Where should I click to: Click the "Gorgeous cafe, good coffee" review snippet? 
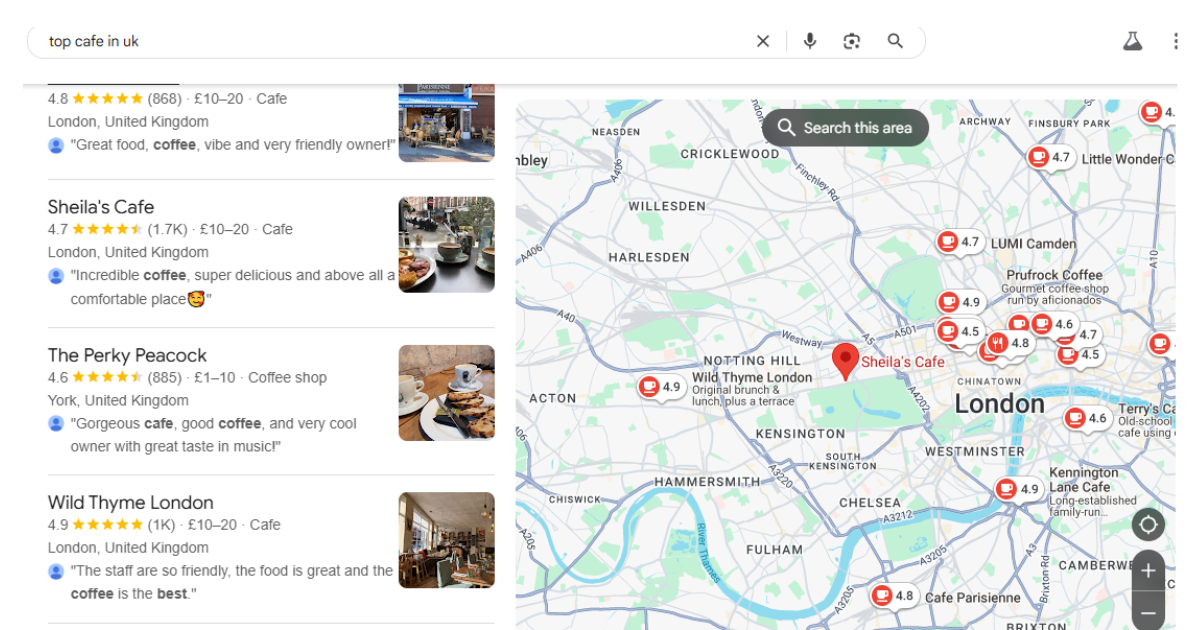pyautogui.click(x=214, y=435)
